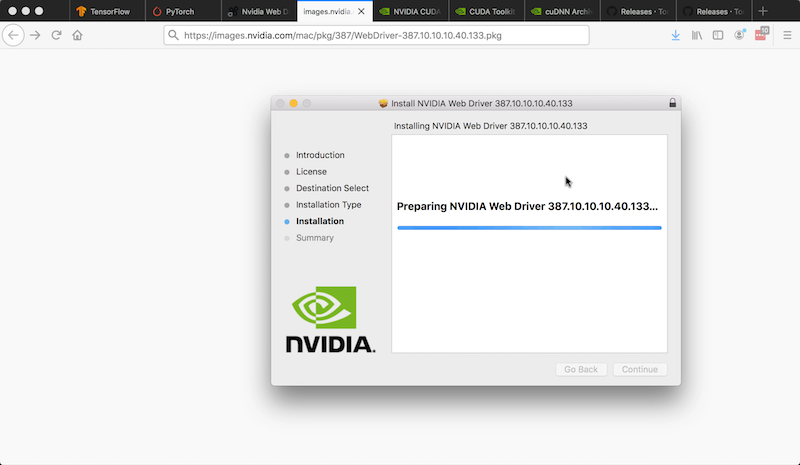
Task: Switch to the NVIDIA CUDA tab
Action: point(411,11)
